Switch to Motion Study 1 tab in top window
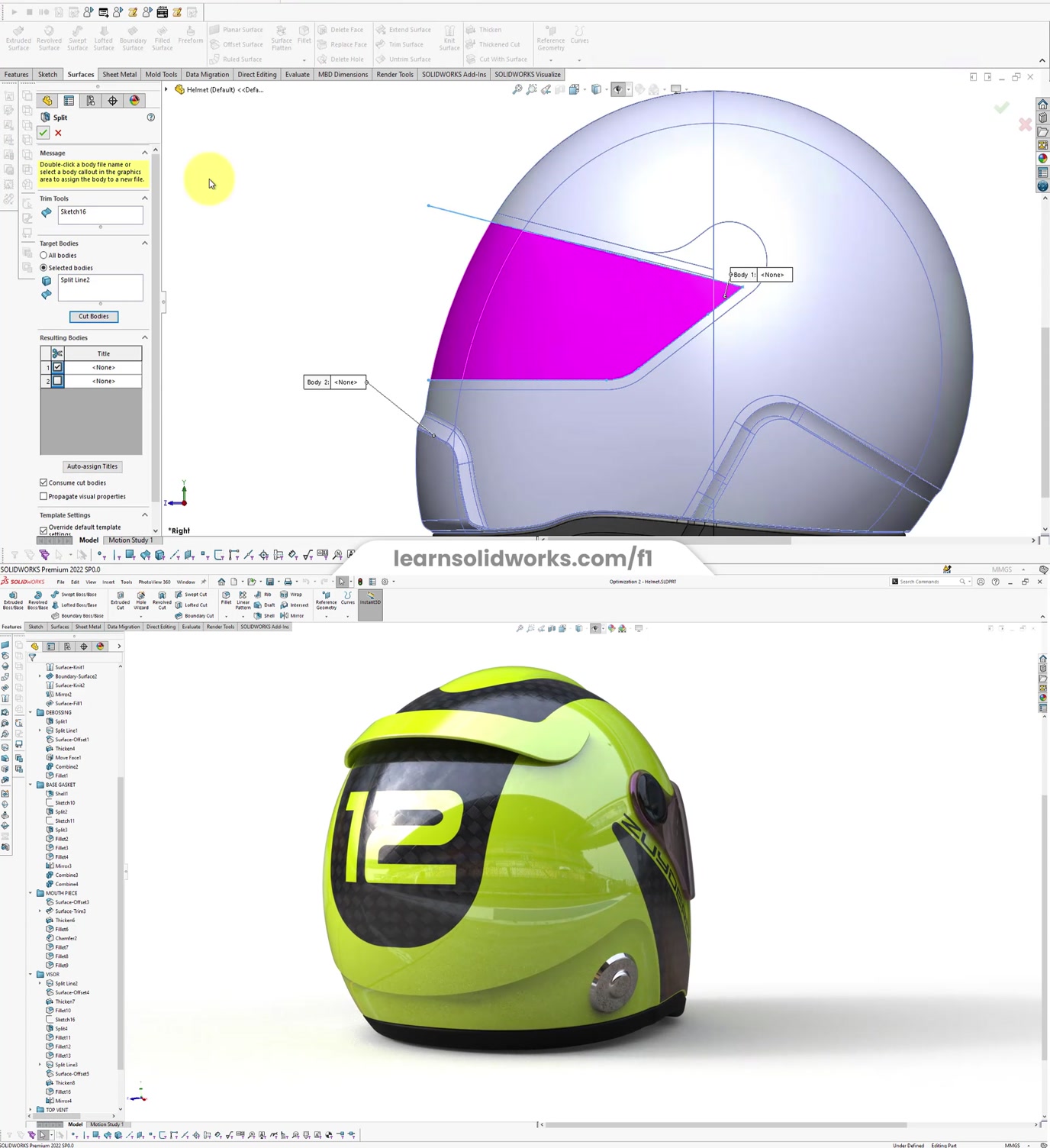1050x1148 pixels. pyautogui.click(x=130, y=540)
